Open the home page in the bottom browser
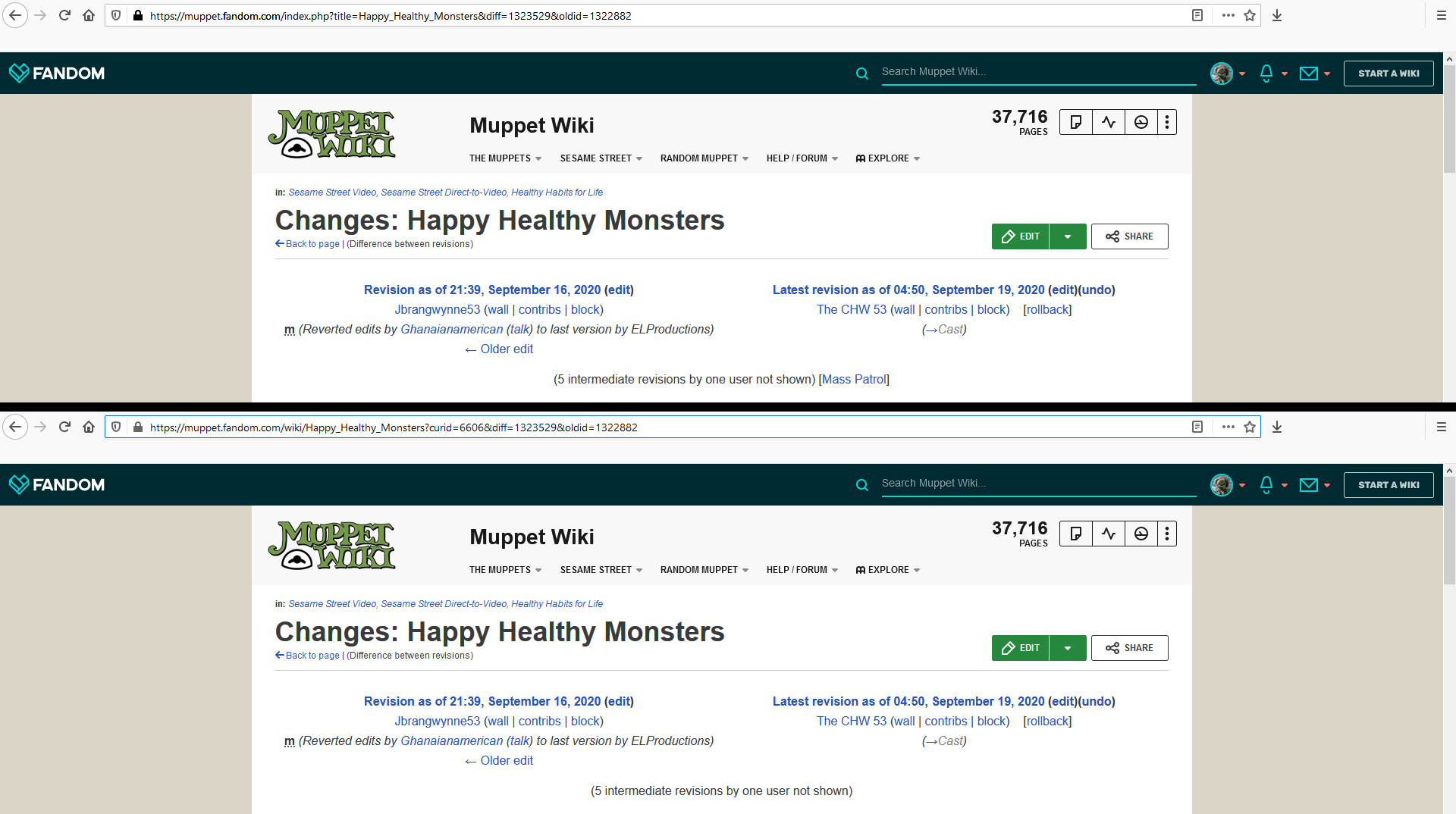 click(x=89, y=427)
